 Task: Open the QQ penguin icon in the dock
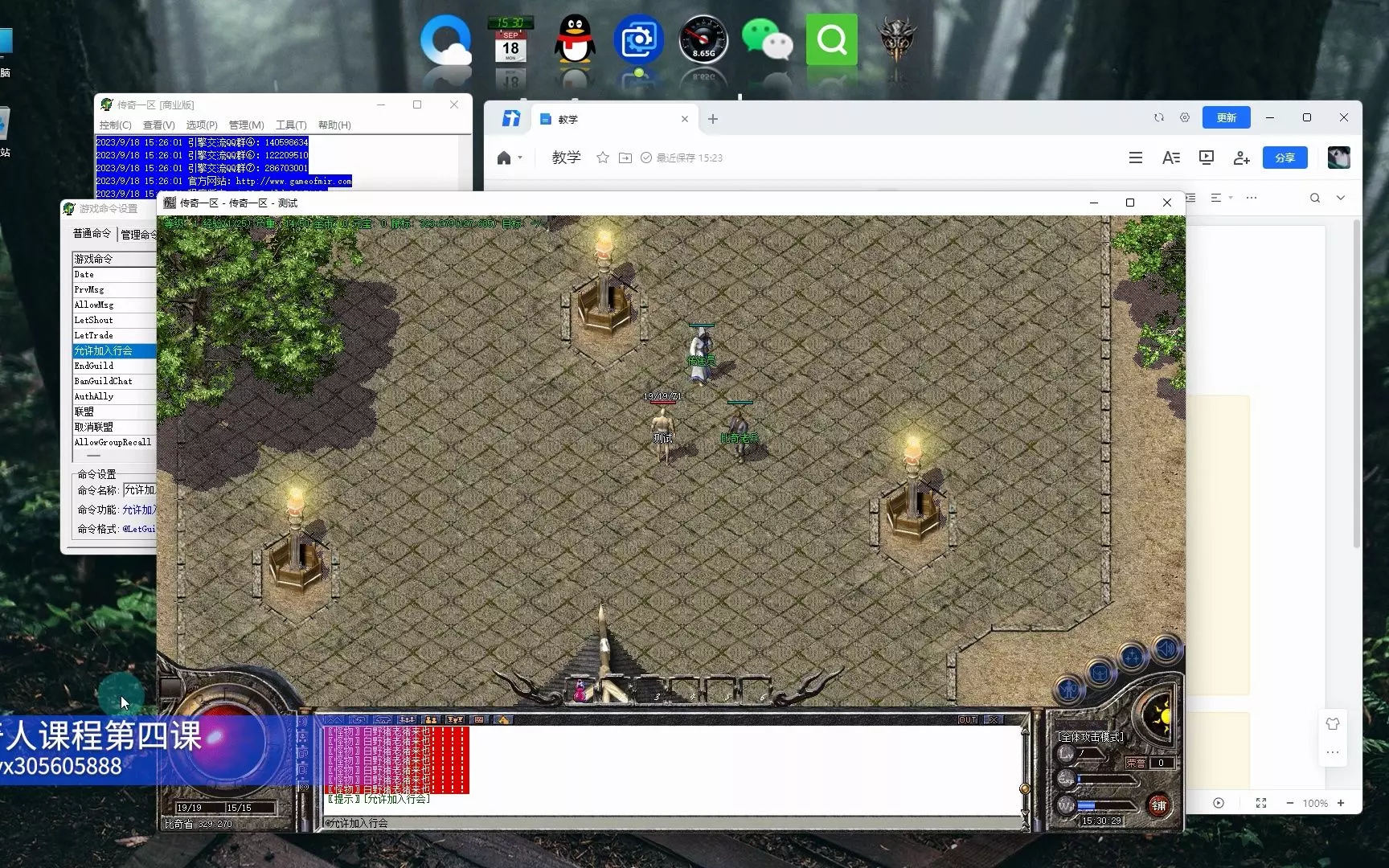[575, 39]
